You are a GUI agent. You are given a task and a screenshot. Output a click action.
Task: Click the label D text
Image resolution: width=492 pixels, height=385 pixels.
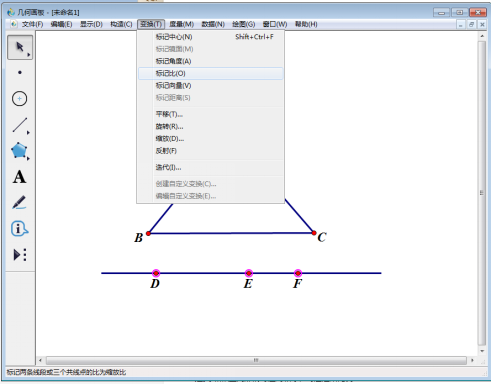point(155,284)
